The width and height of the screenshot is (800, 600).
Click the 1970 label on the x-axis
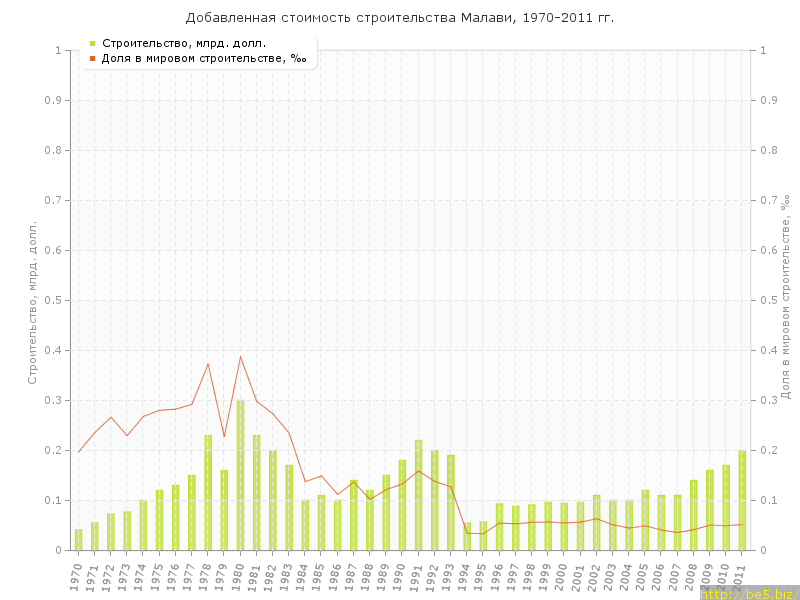click(77, 574)
